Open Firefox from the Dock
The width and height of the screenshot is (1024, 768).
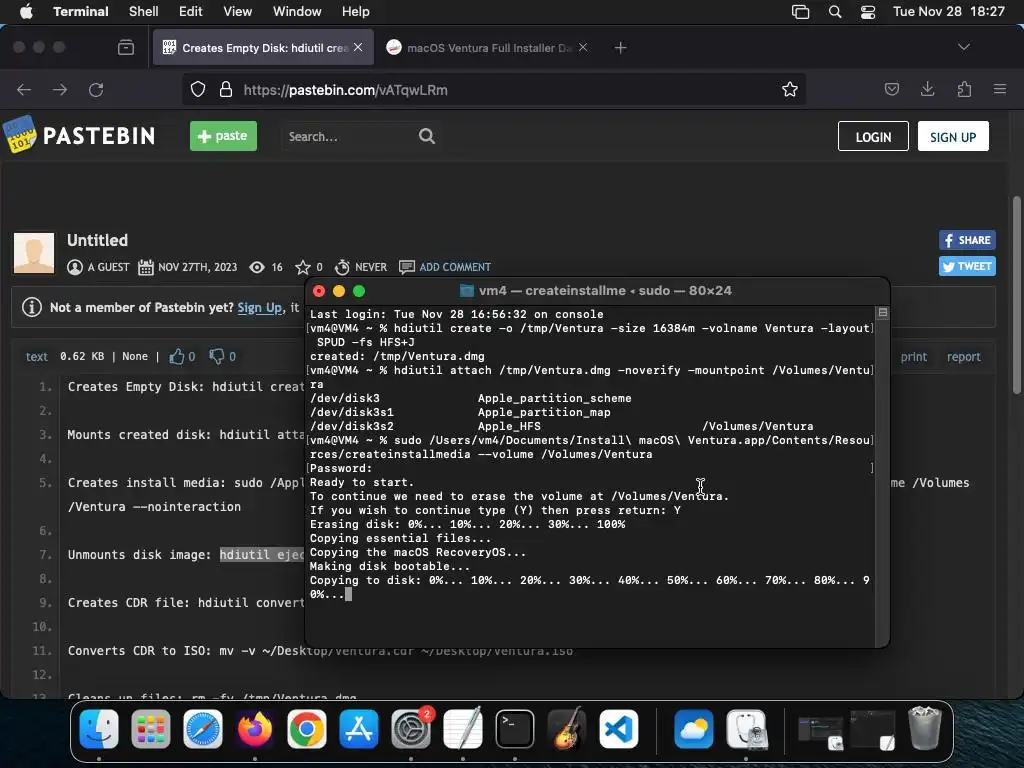[x=255, y=729]
